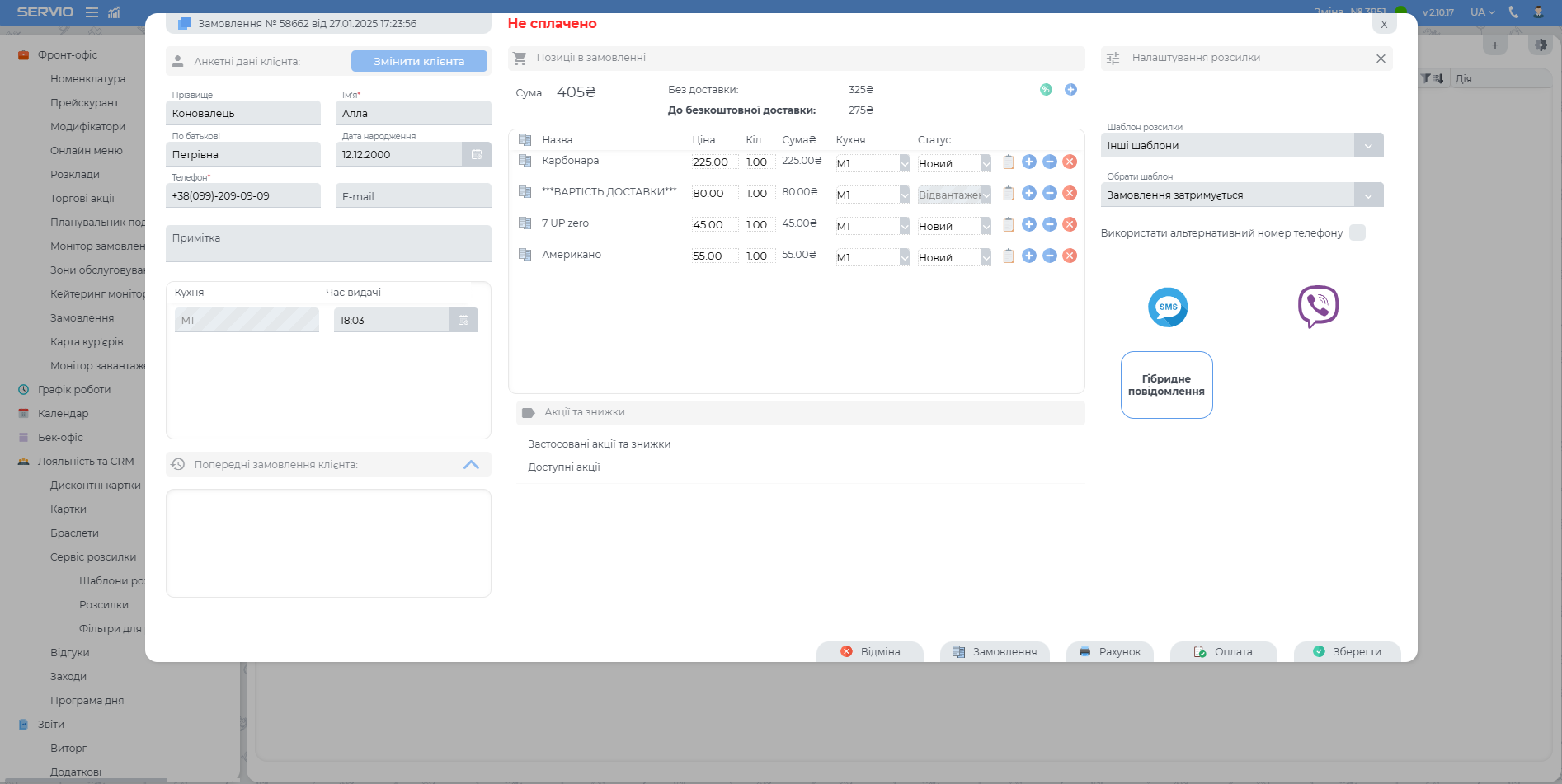Toggle alternative phone number checkbox

(x=1357, y=233)
